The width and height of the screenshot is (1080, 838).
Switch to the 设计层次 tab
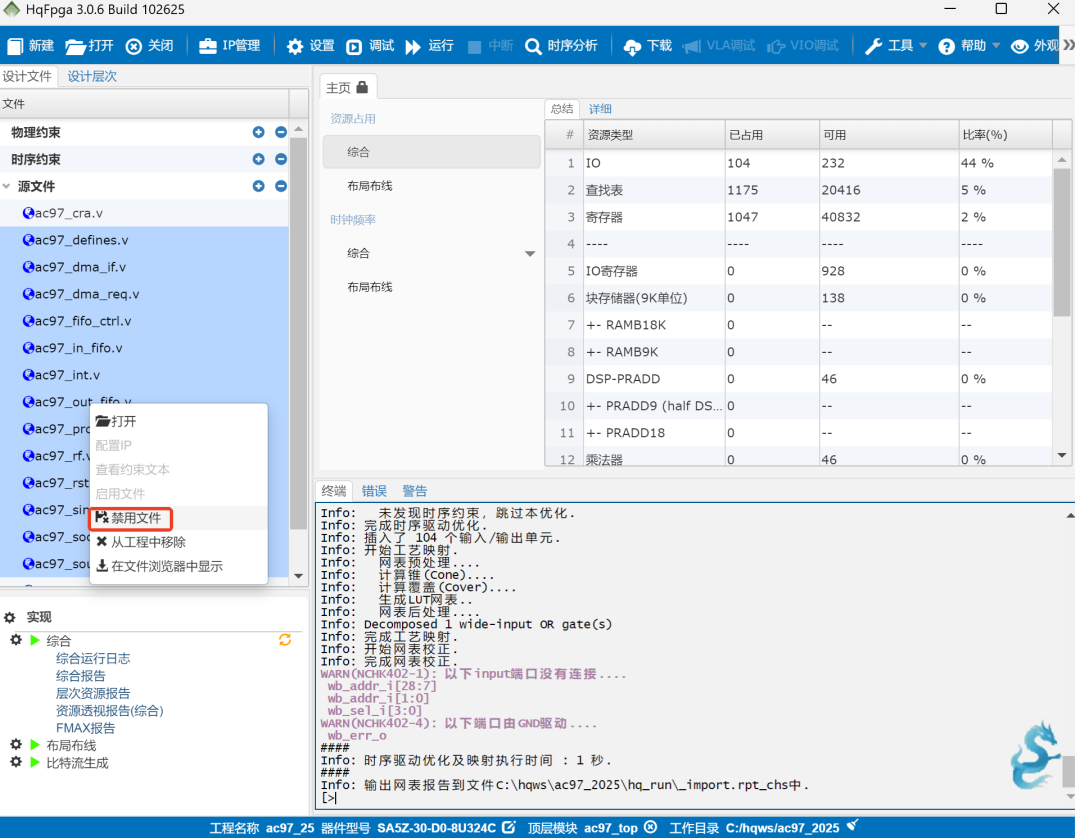click(92, 76)
